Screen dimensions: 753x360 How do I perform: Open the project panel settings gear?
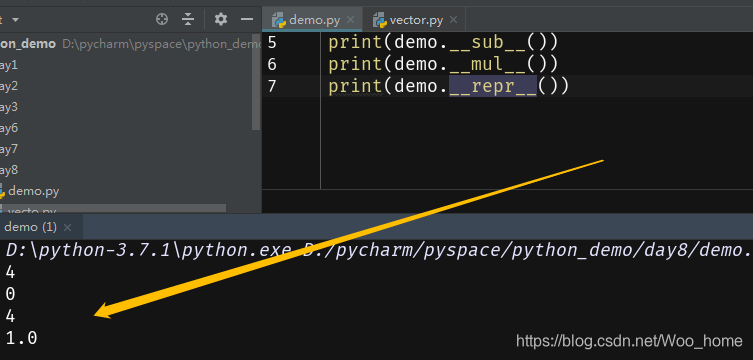[221, 19]
